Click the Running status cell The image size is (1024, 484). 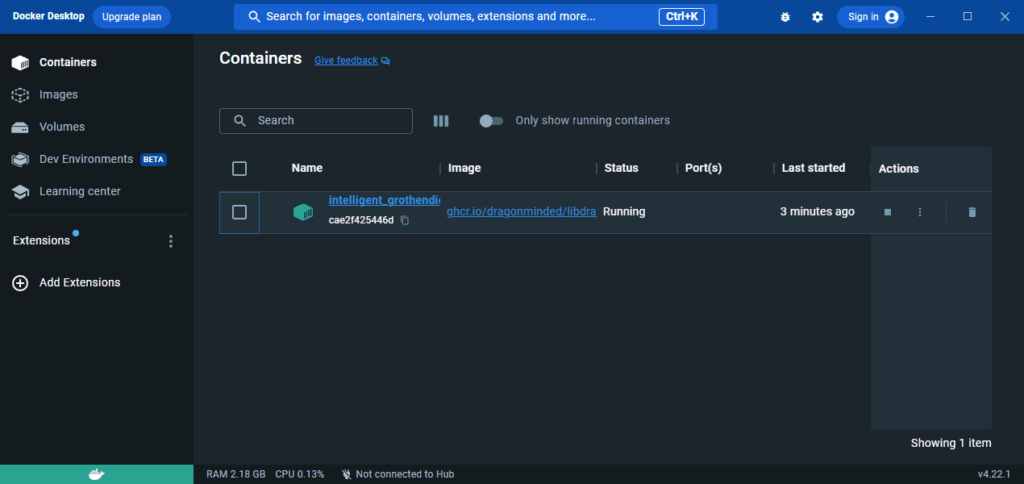pyautogui.click(x=624, y=212)
